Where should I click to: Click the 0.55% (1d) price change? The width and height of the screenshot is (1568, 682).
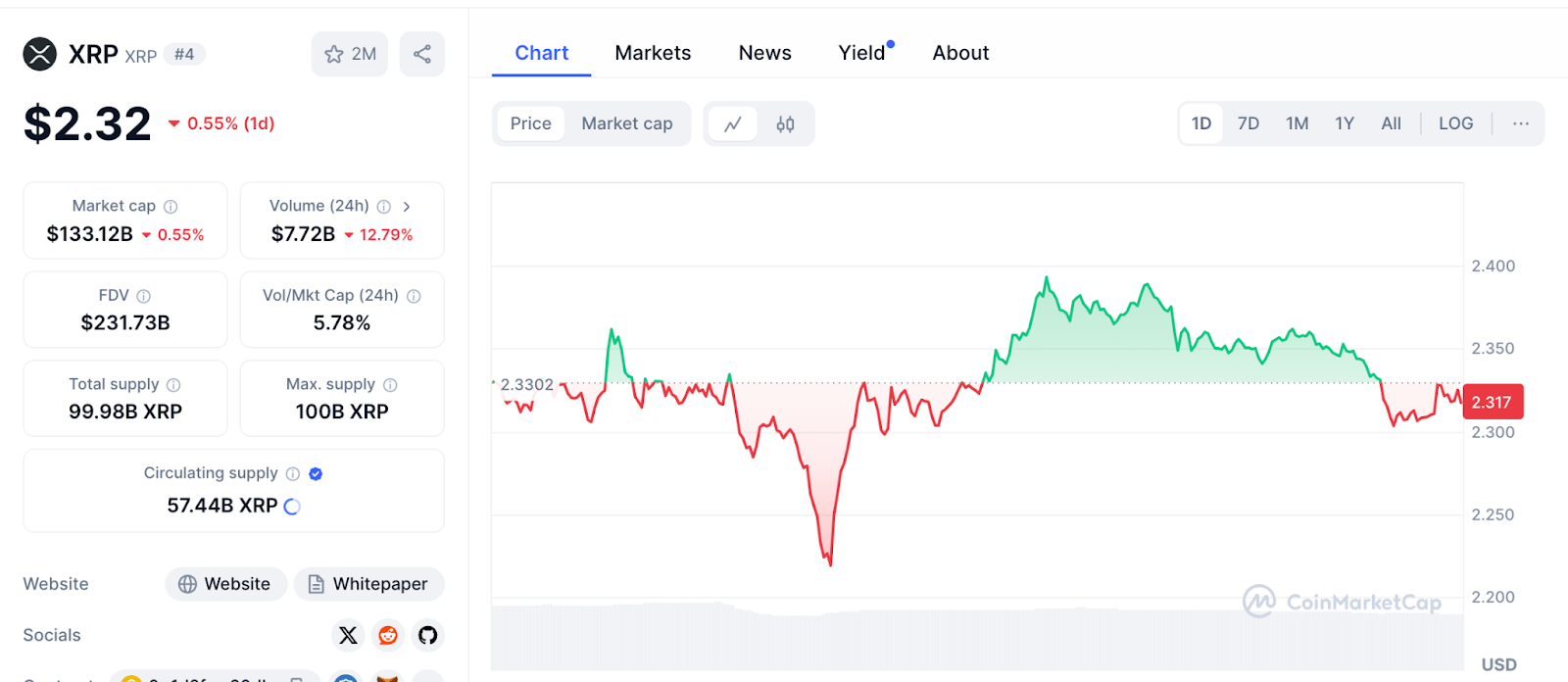click(221, 123)
